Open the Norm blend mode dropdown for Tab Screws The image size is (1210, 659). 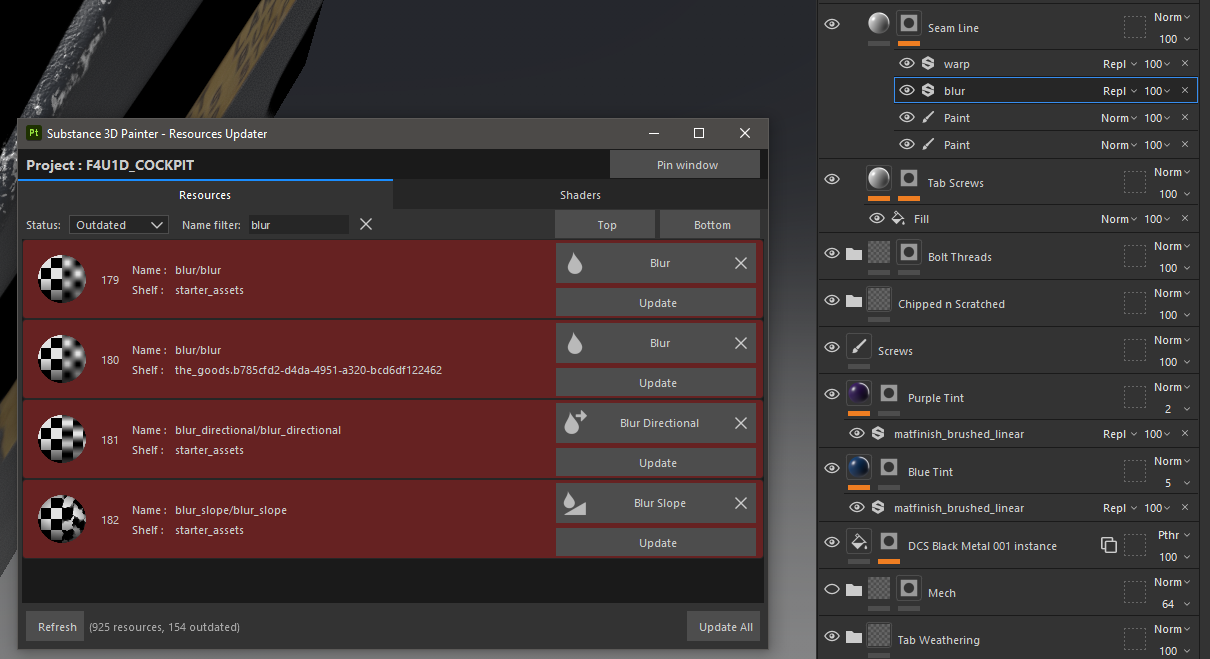[x=1167, y=172]
